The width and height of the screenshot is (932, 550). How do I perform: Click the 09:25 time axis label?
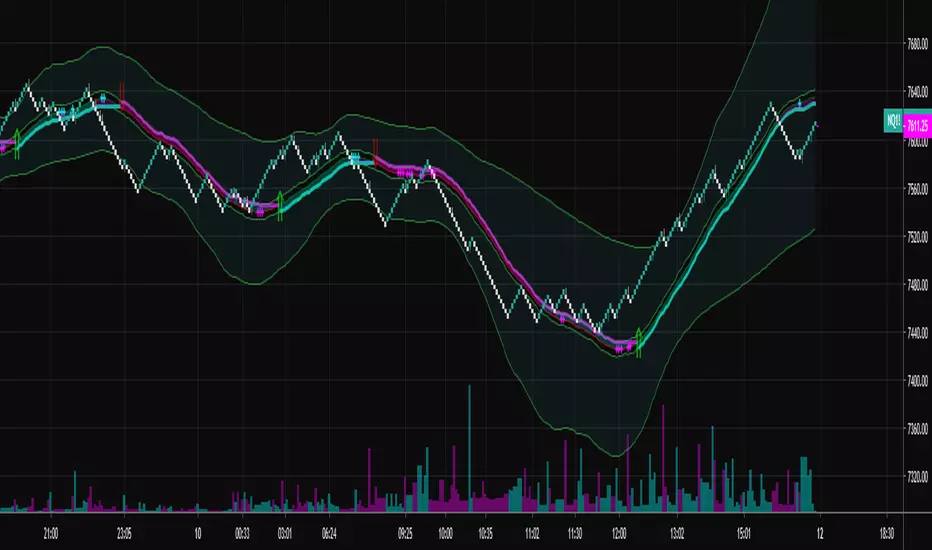click(405, 533)
